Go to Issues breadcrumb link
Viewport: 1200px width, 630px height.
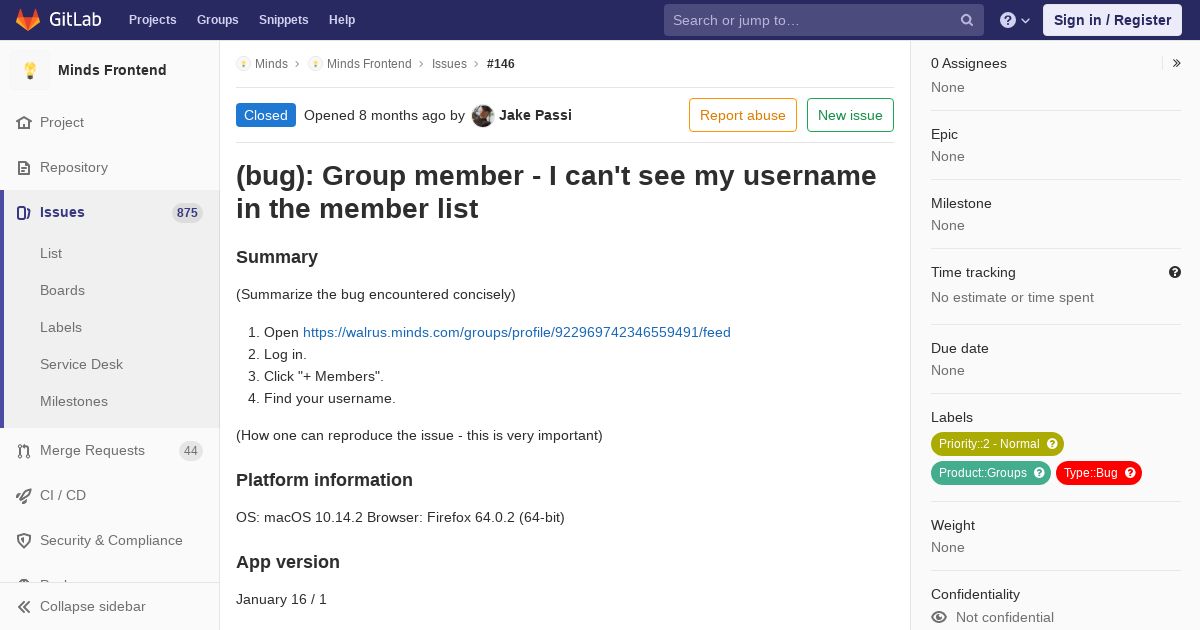point(449,64)
